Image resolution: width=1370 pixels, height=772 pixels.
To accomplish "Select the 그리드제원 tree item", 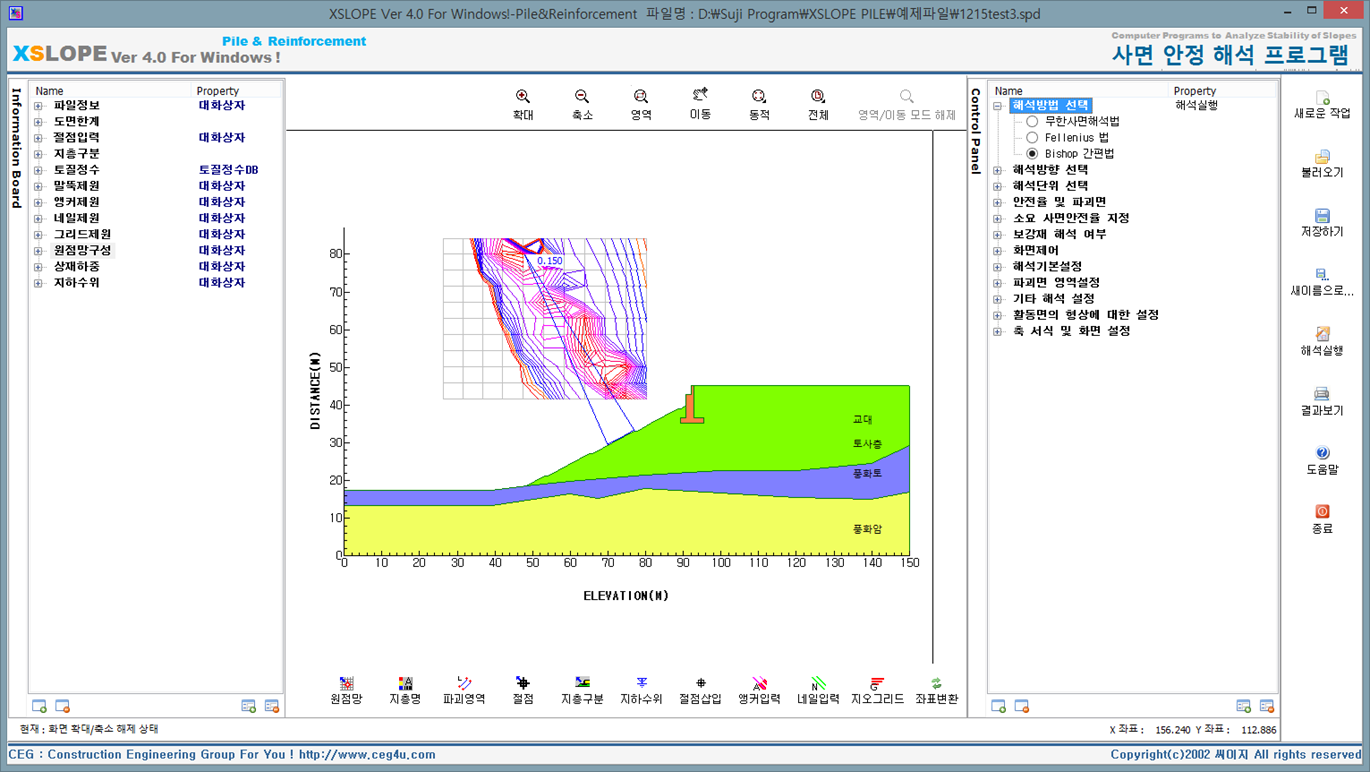I will (82, 234).
